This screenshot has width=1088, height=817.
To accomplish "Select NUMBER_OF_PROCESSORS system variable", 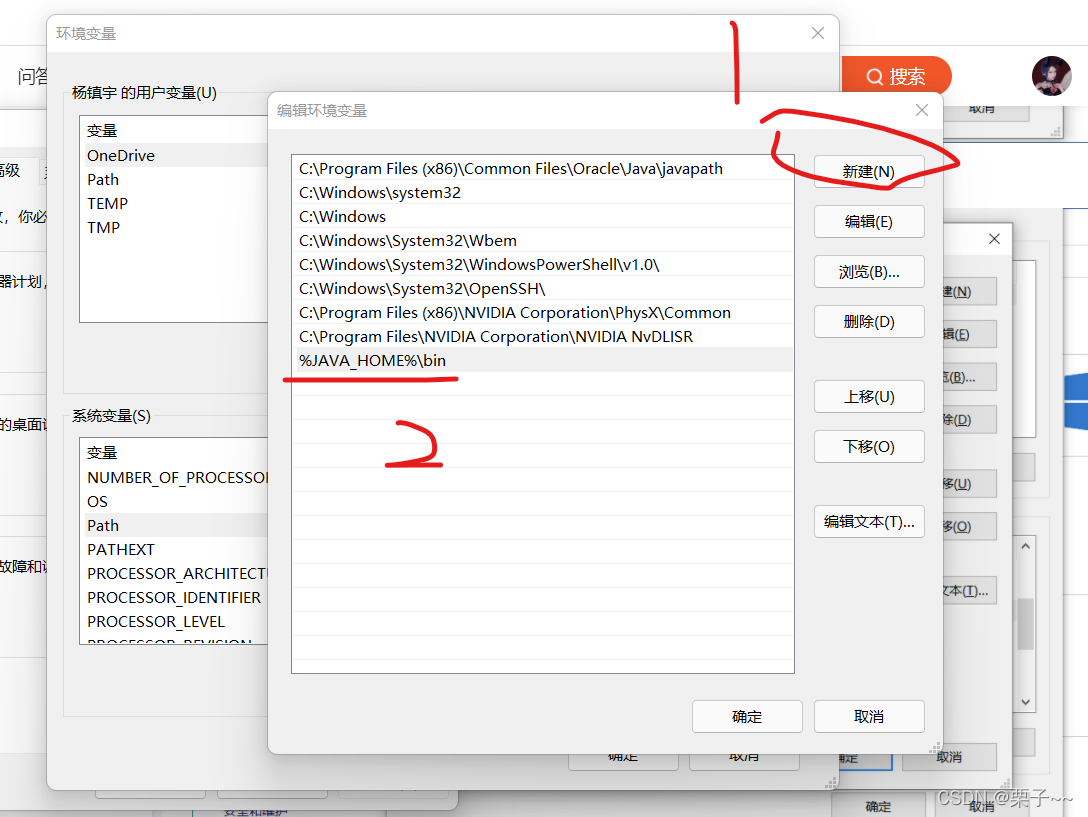I will (175, 478).
